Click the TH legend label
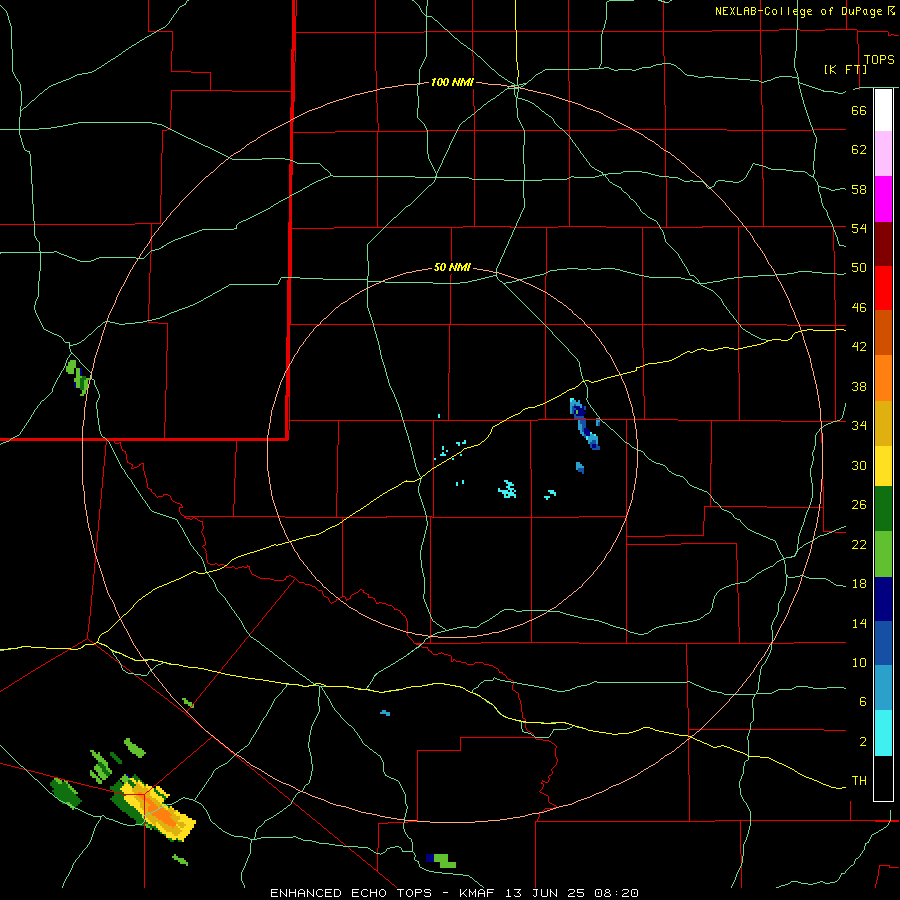The height and width of the screenshot is (900, 900). [x=859, y=780]
